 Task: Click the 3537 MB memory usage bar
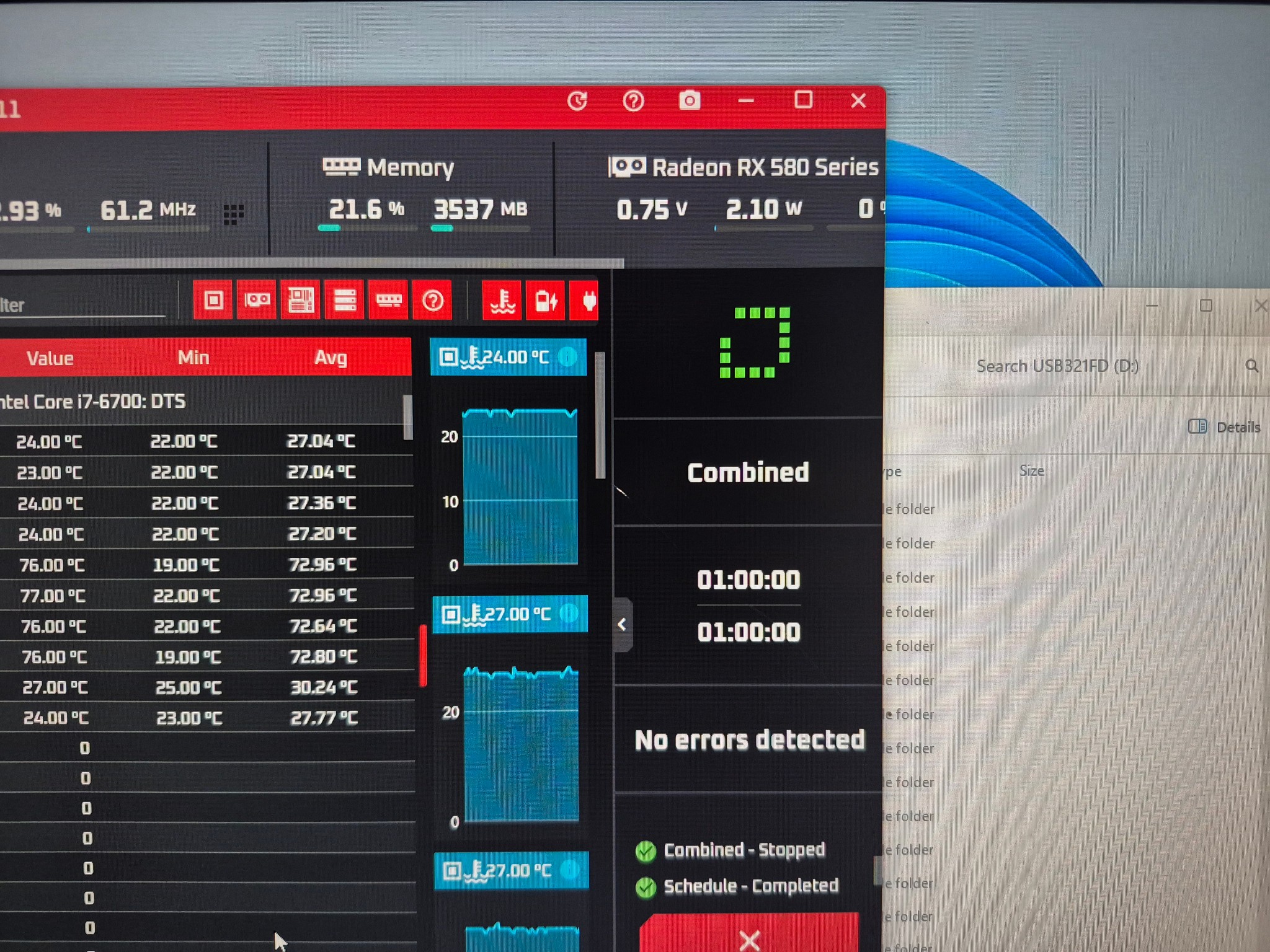[481, 228]
